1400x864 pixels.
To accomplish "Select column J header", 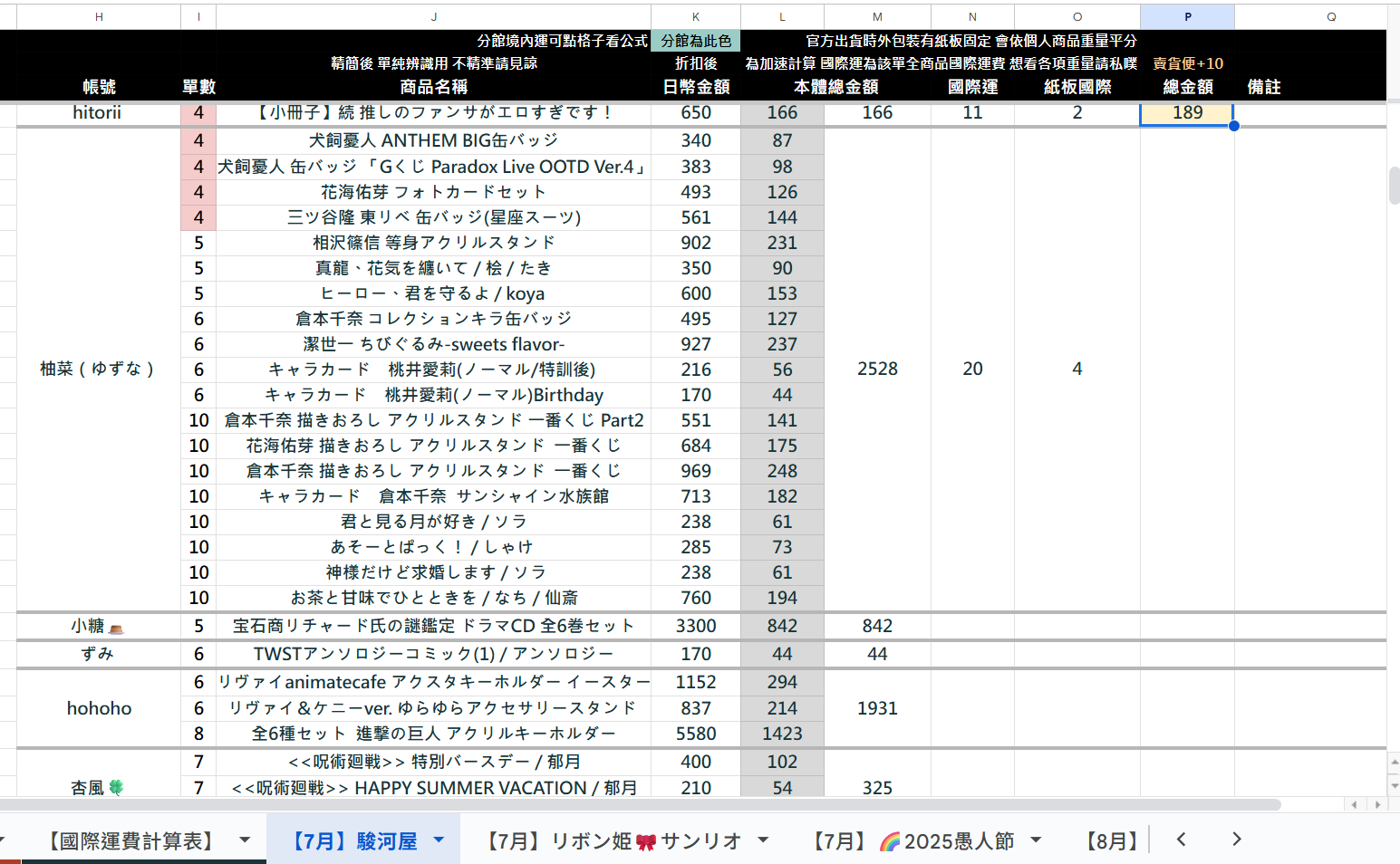I will 433,16.
